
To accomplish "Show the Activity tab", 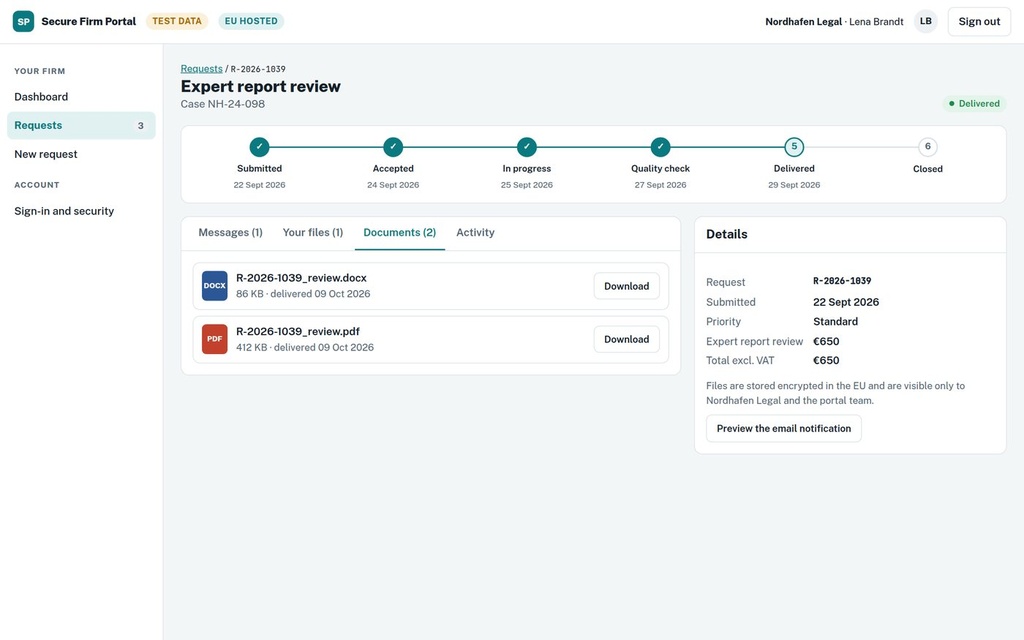I will (475, 232).
